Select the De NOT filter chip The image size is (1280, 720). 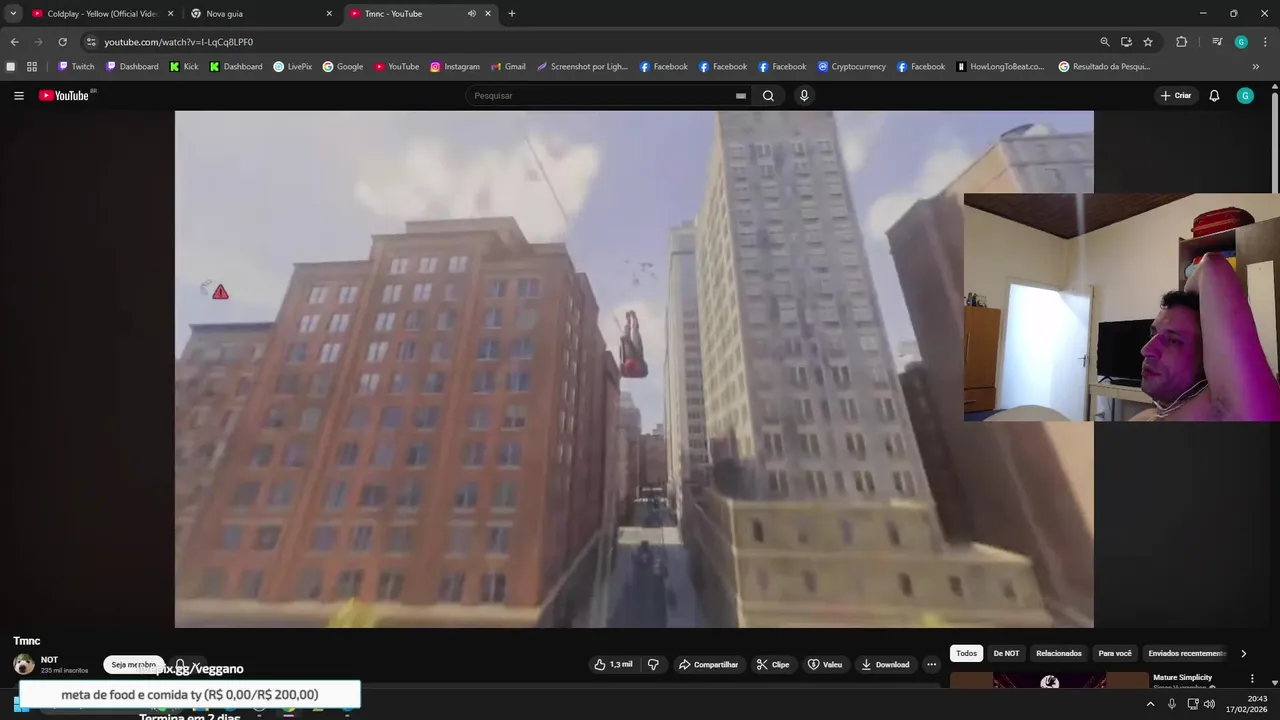[1006, 654]
